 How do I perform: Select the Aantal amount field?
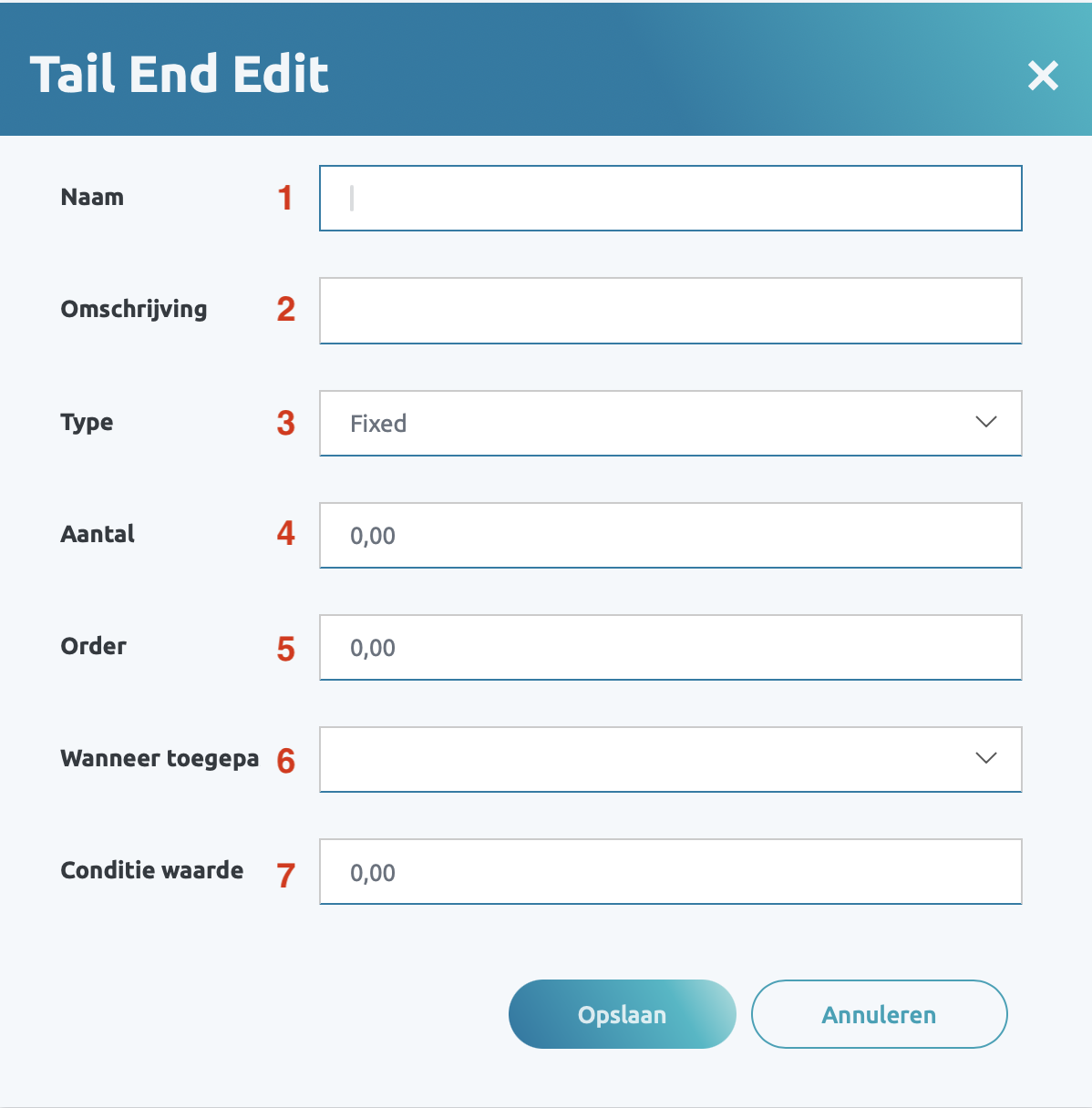point(670,535)
